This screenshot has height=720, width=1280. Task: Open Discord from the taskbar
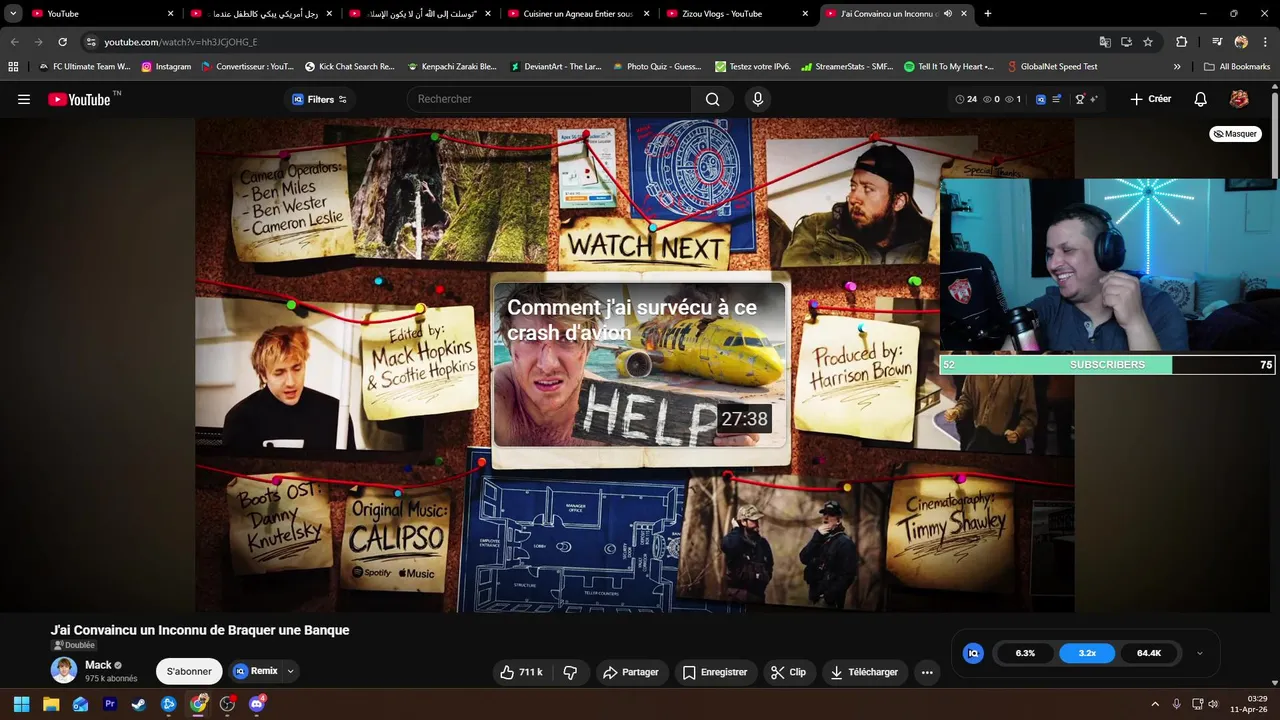(257, 704)
